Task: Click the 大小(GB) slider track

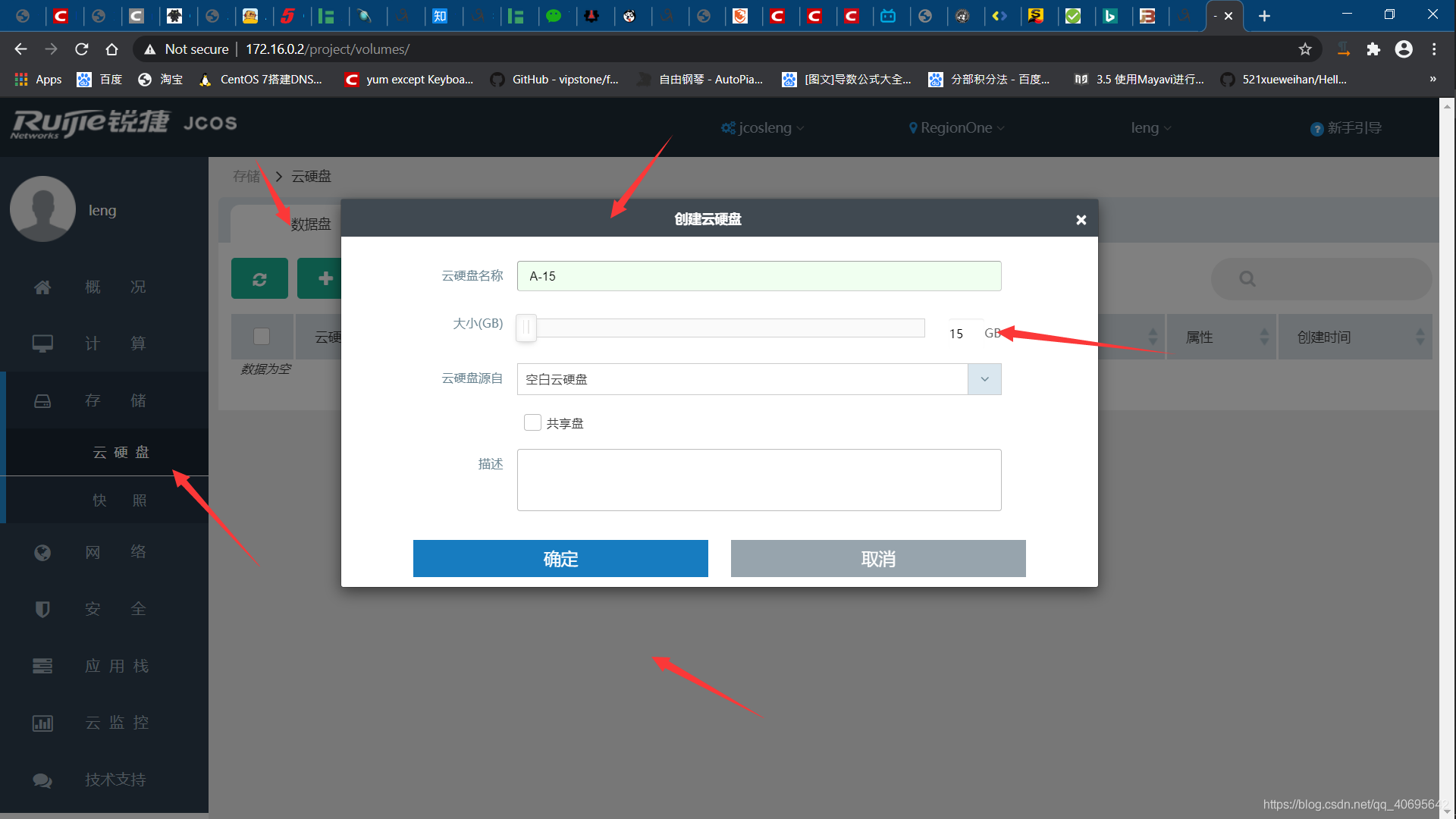Action: pyautogui.click(x=720, y=328)
